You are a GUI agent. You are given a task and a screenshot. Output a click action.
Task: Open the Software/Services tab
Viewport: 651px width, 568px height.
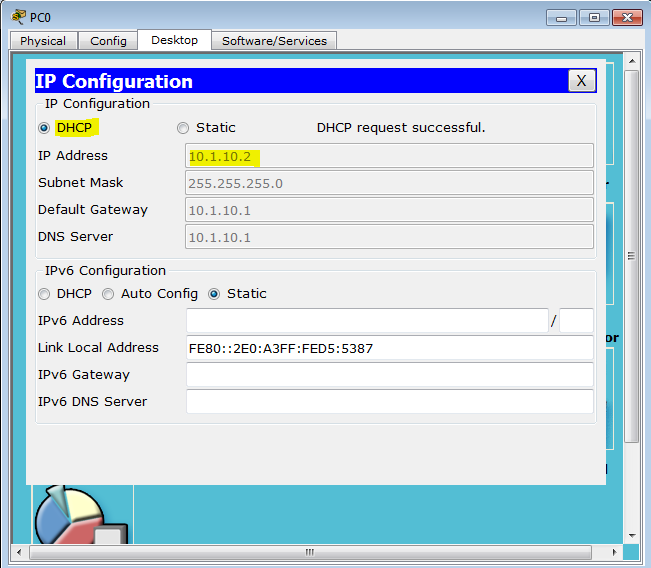click(x=274, y=41)
